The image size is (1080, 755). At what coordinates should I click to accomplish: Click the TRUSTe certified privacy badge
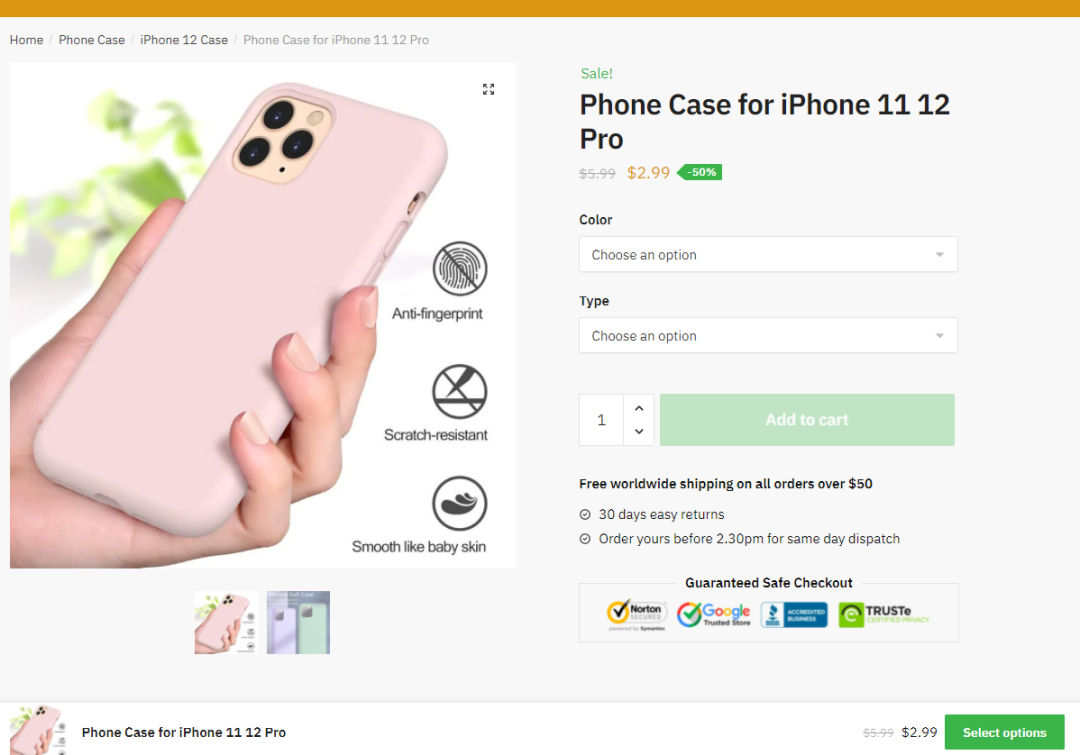click(x=884, y=614)
